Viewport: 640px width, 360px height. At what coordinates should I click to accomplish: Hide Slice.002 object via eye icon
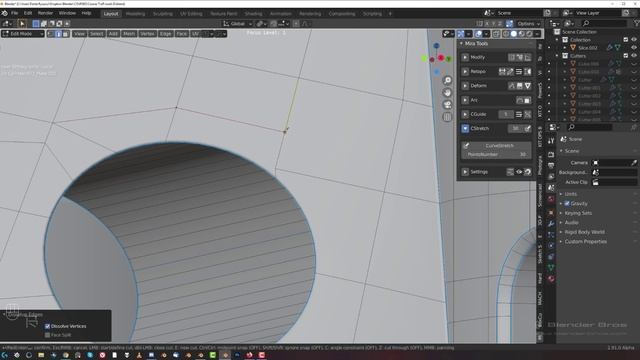pos(634,48)
